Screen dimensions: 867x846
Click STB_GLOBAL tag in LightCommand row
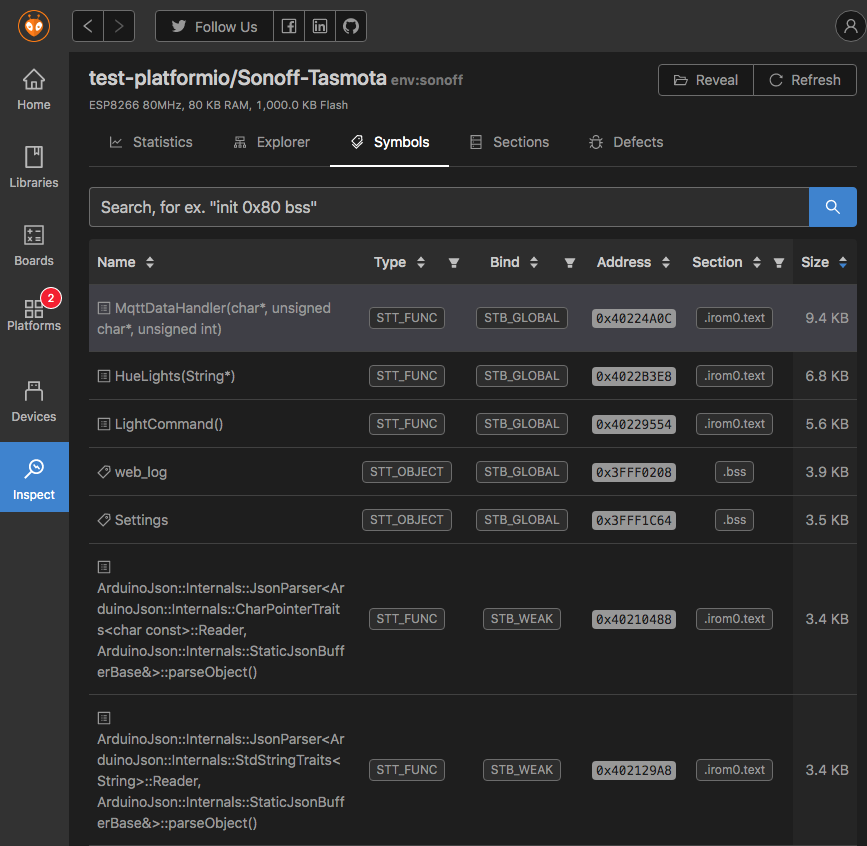pos(521,424)
